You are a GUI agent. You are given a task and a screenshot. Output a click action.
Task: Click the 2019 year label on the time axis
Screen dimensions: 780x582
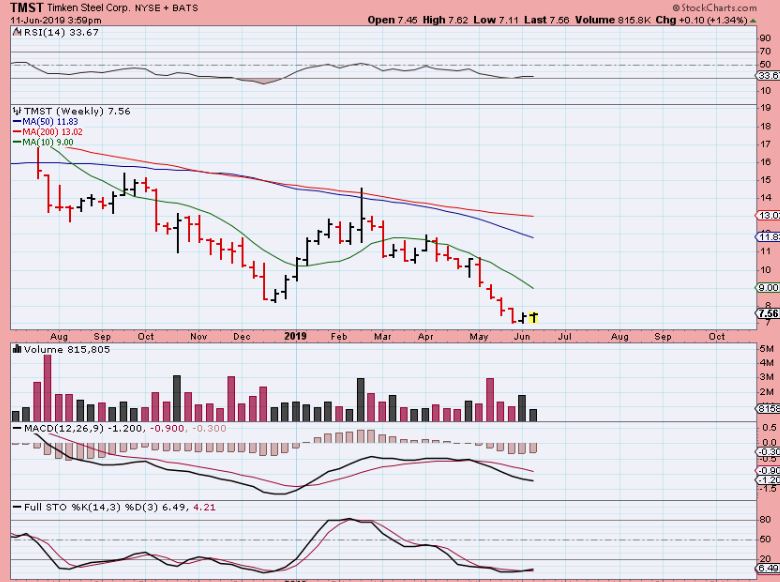pos(295,337)
